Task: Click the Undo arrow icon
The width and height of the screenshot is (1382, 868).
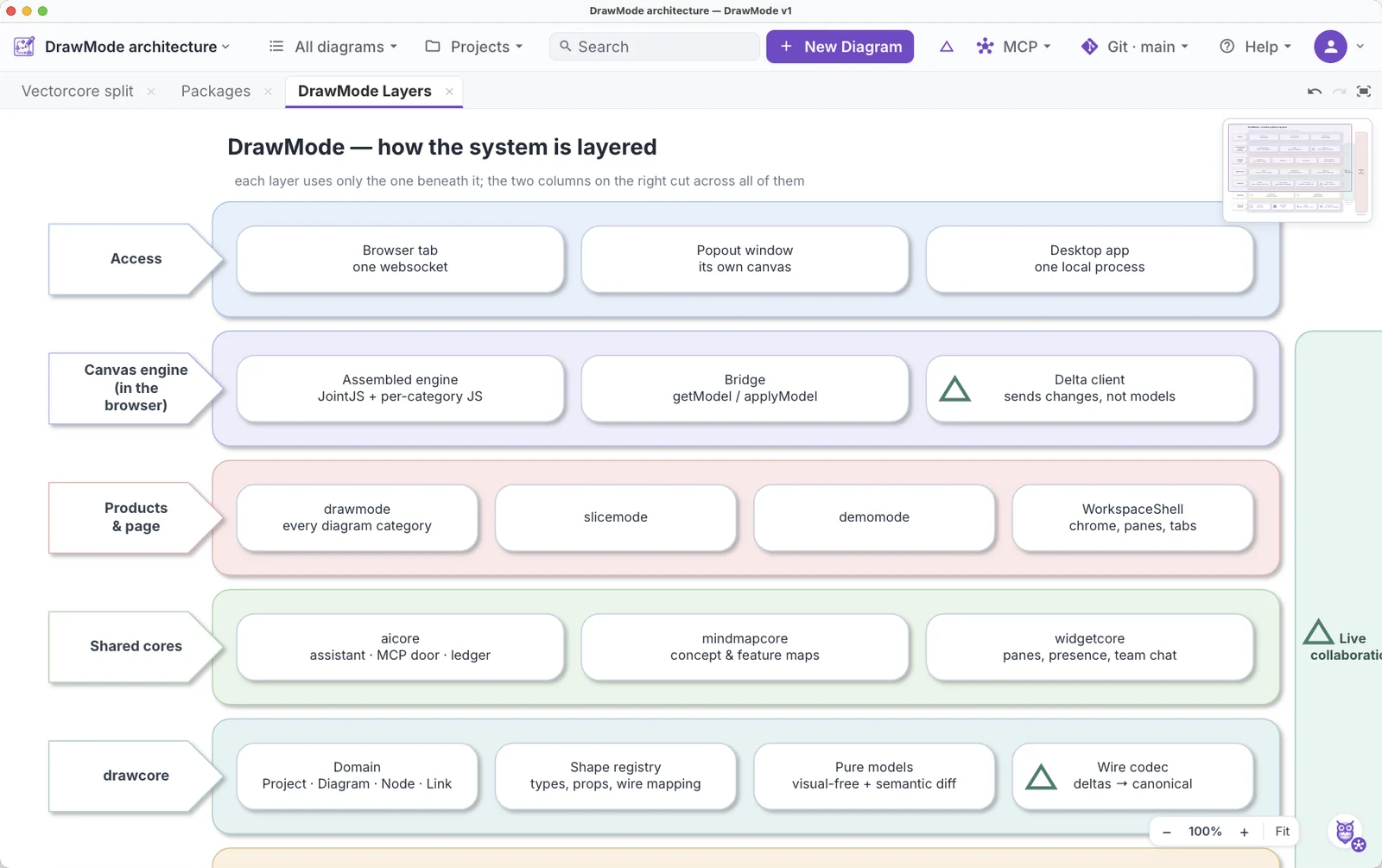Action: point(1315,92)
